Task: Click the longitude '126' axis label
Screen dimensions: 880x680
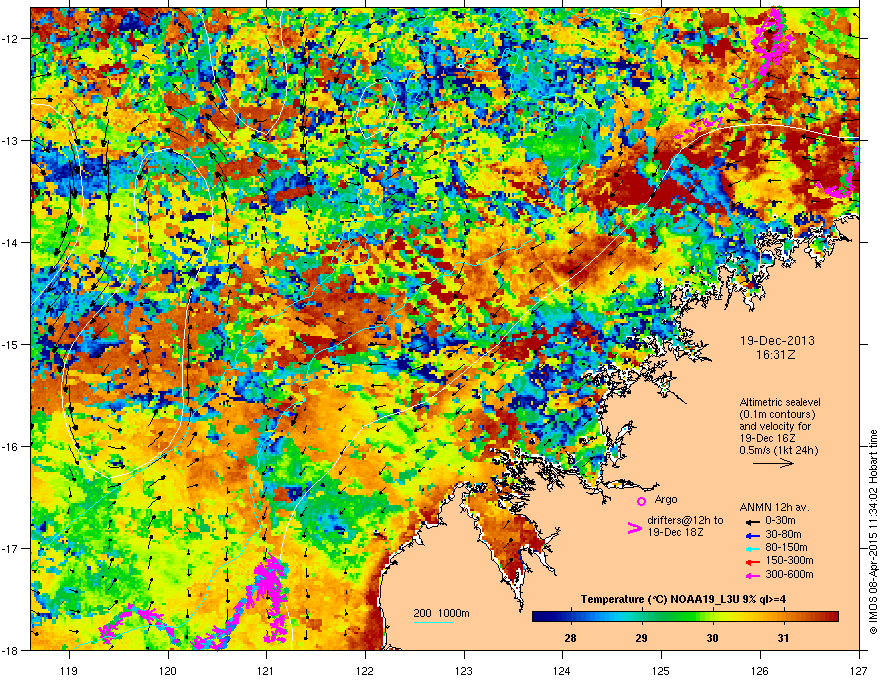Action: point(760,670)
